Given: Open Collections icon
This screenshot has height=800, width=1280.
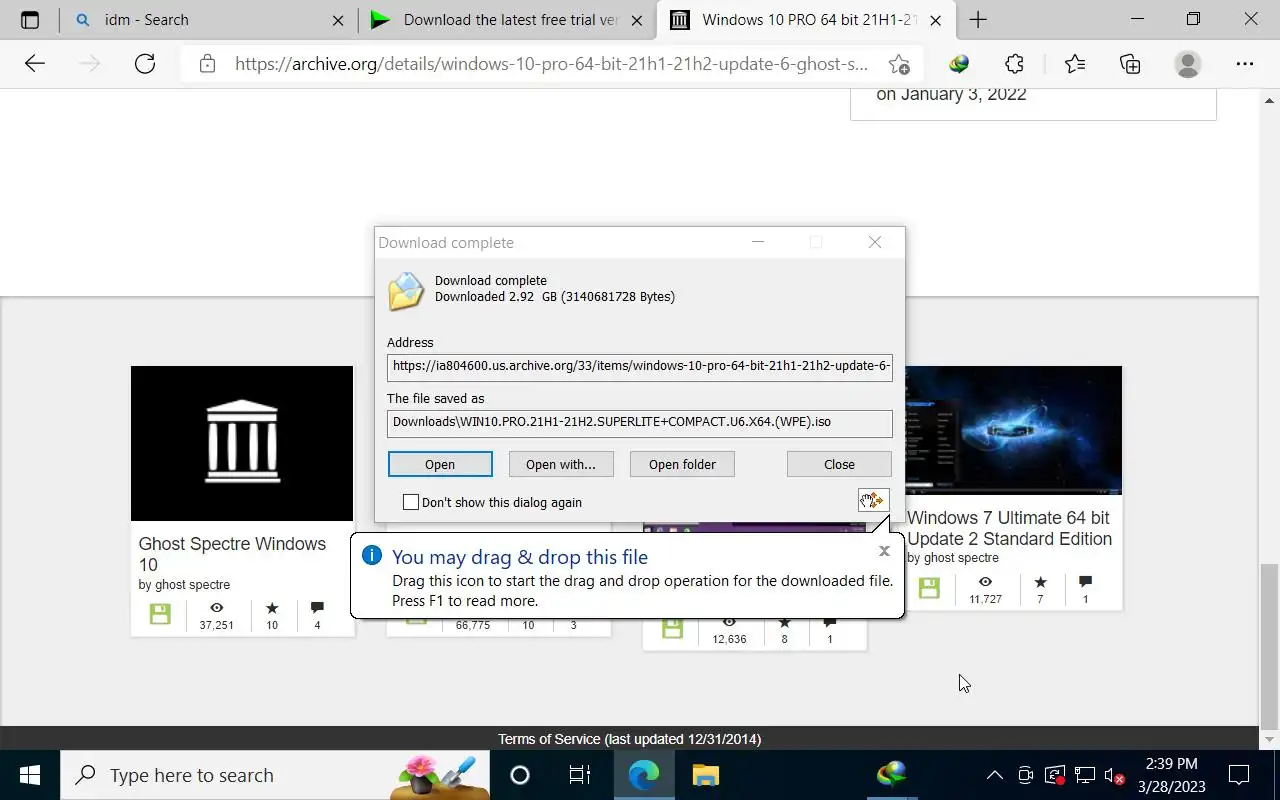Looking at the screenshot, I should point(1130,64).
